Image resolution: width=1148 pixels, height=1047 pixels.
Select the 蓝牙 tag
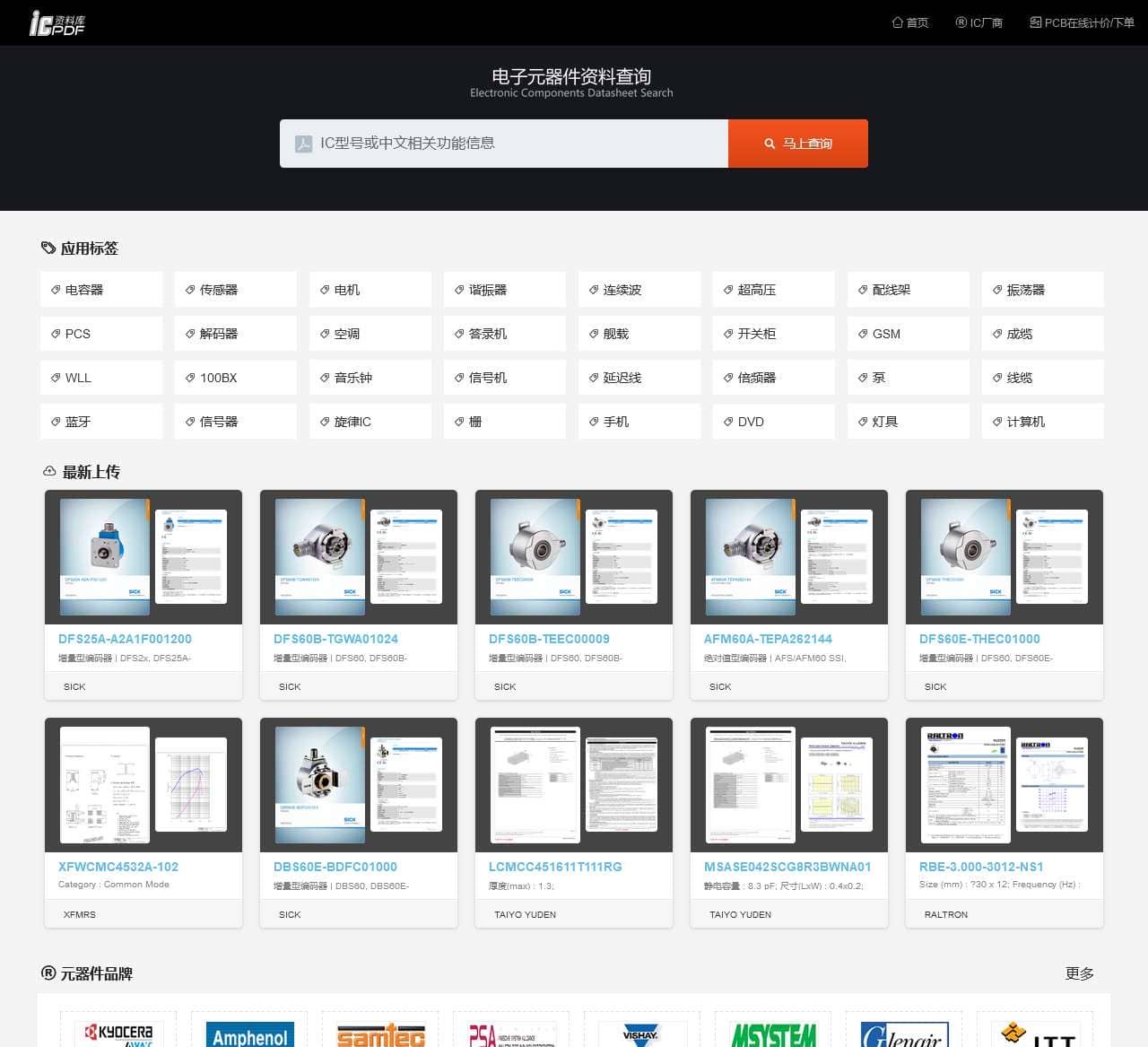[101, 422]
